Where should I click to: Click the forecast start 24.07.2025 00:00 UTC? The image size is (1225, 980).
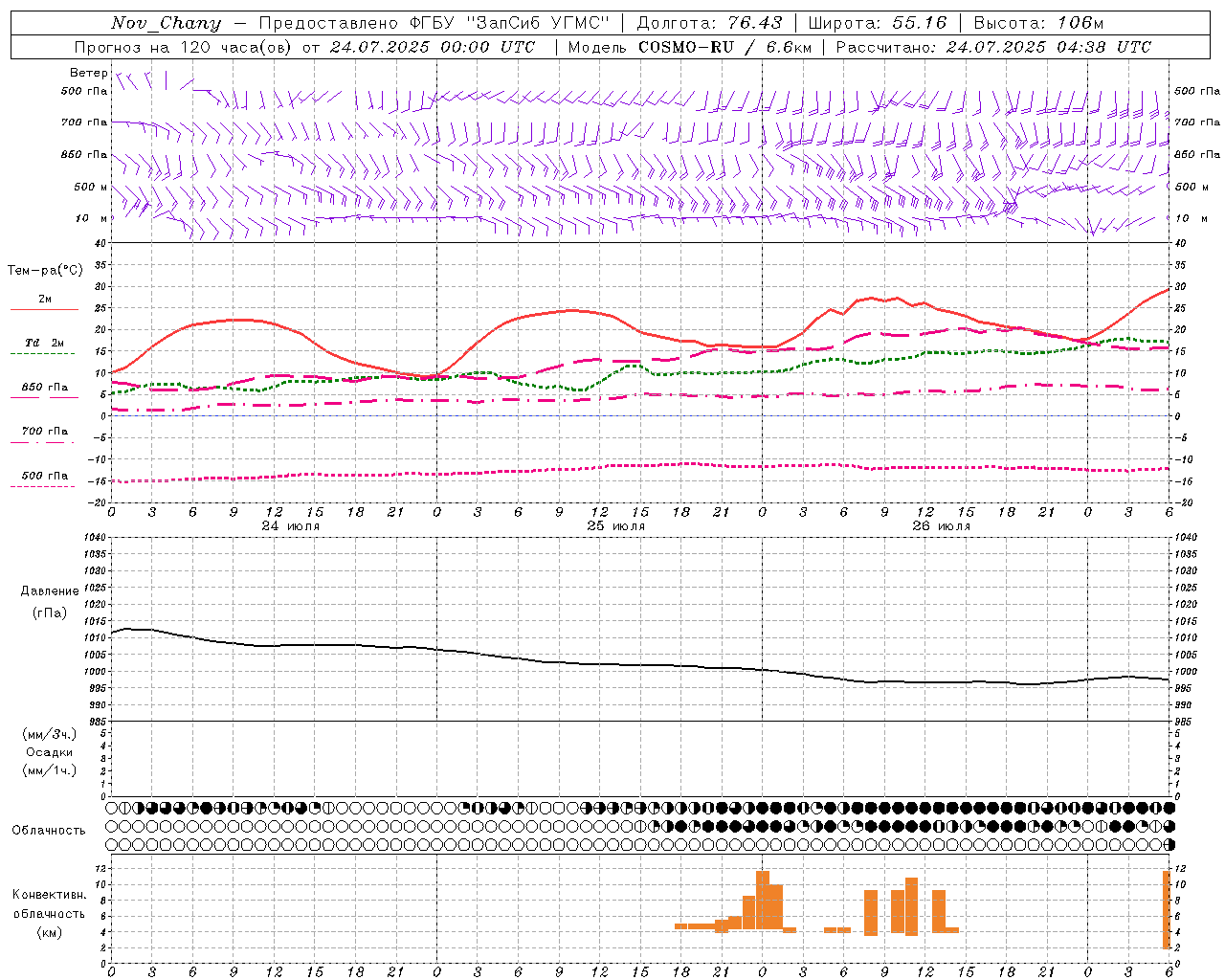coord(433,47)
